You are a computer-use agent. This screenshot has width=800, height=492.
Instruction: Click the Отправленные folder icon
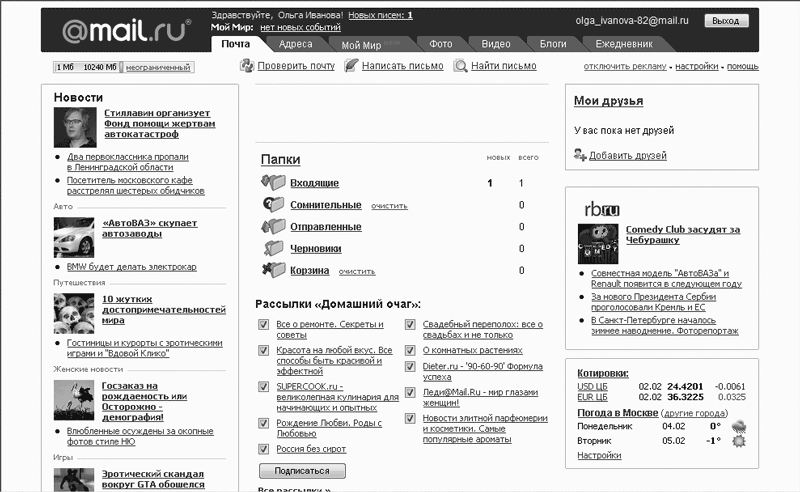(273, 226)
